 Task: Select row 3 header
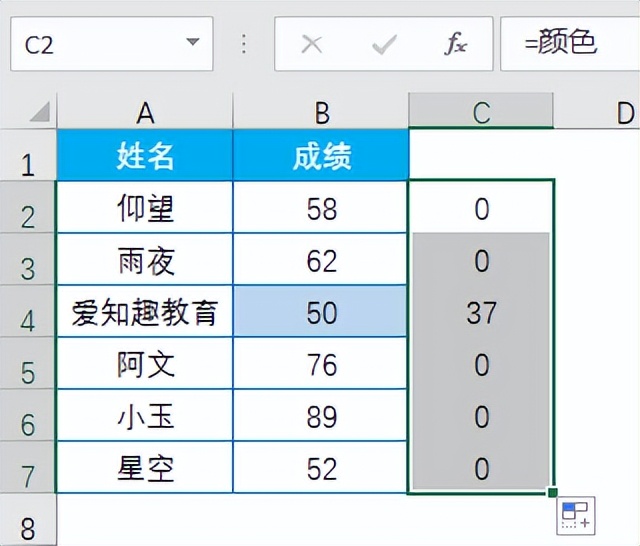(x=28, y=259)
